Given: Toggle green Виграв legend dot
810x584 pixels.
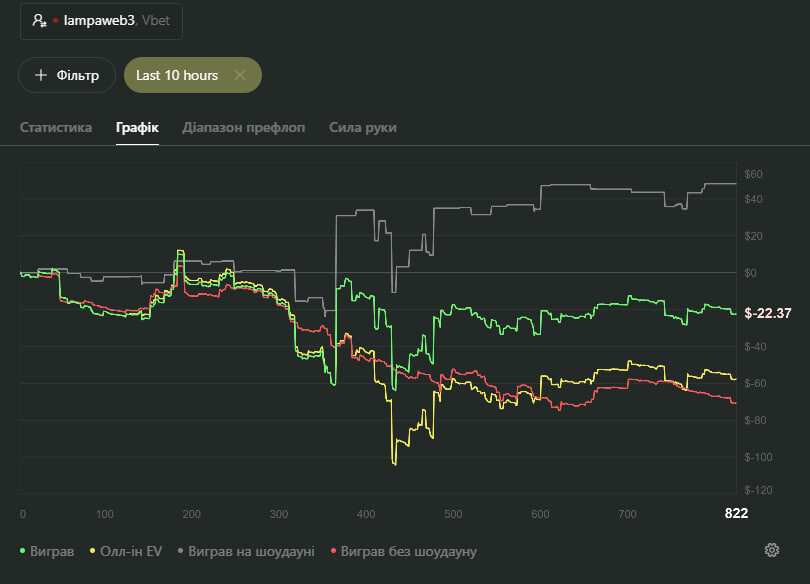Looking at the screenshot, I should [x=24, y=551].
